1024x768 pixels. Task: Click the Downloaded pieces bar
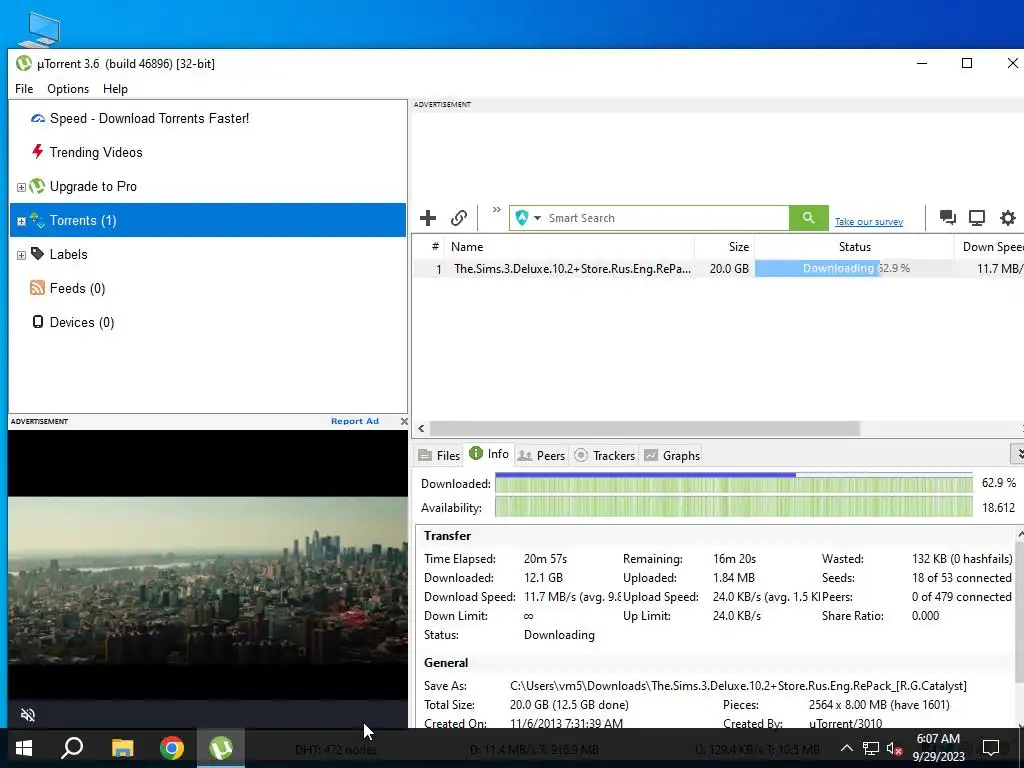click(733, 483)
